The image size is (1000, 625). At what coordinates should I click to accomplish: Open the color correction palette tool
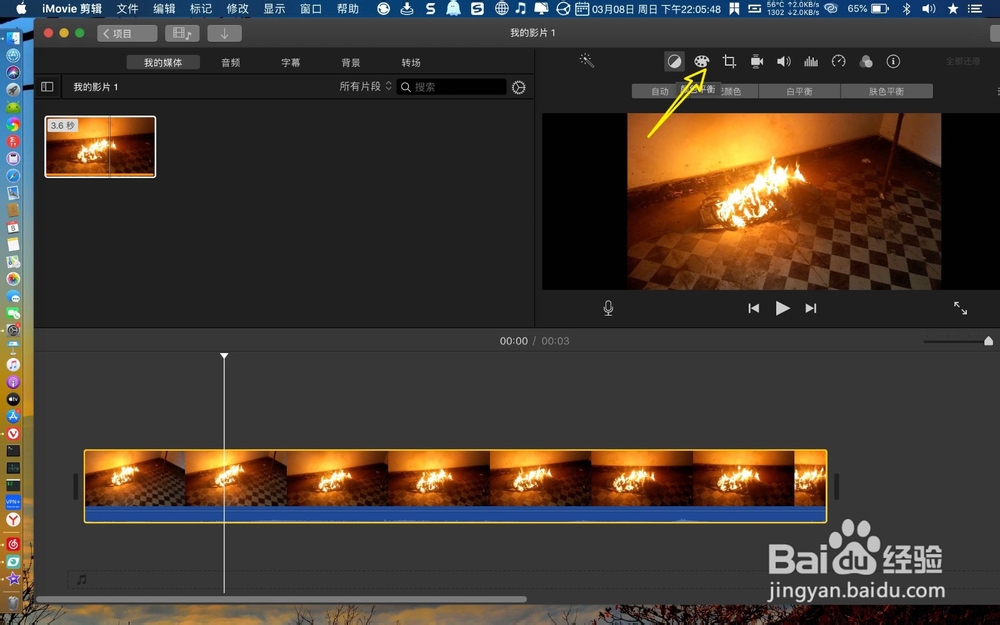point(702,61)
